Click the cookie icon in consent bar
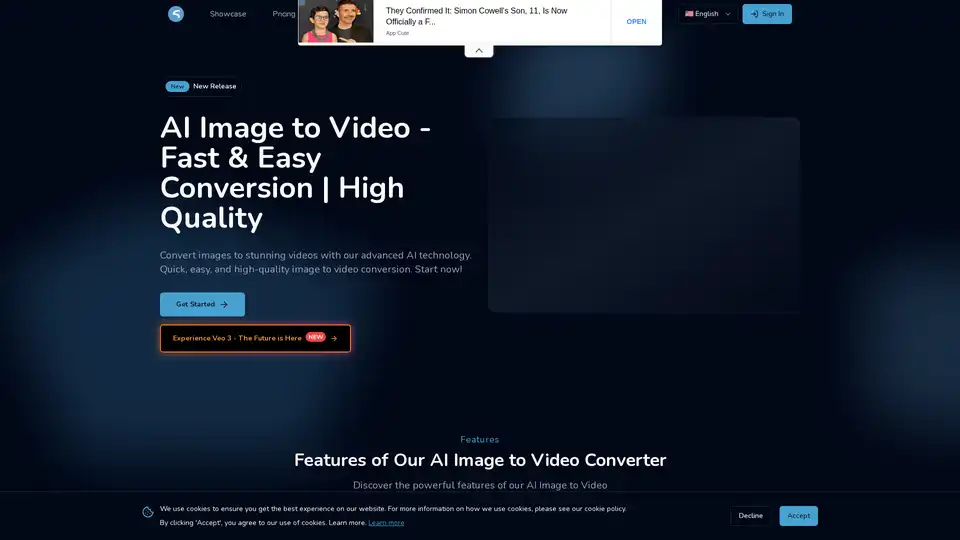 148,512
